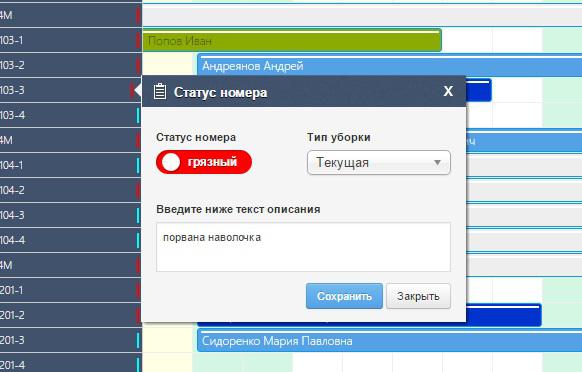
Task: Click the cyan status marker of room 104-1
Action: point(138,165)
